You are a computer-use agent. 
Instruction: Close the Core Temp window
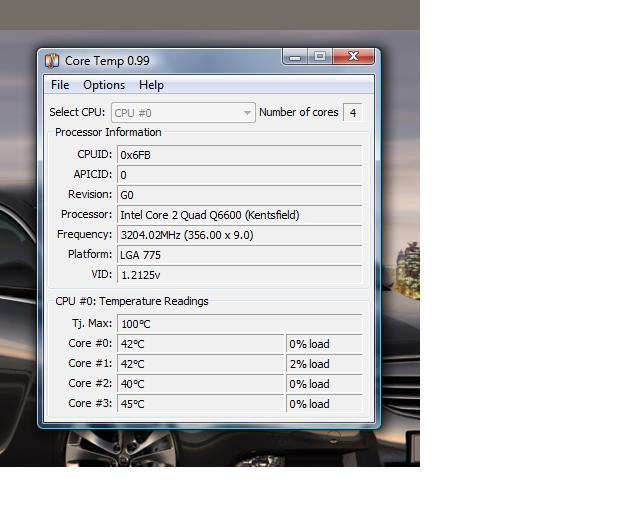click(x=353, y=57)
